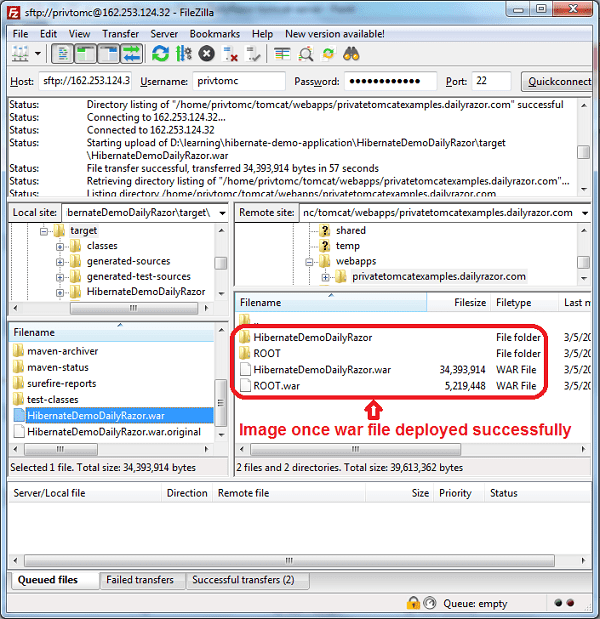Open the View menu
Viewport: 600px width, 619px height.
[x=79, y=34]
